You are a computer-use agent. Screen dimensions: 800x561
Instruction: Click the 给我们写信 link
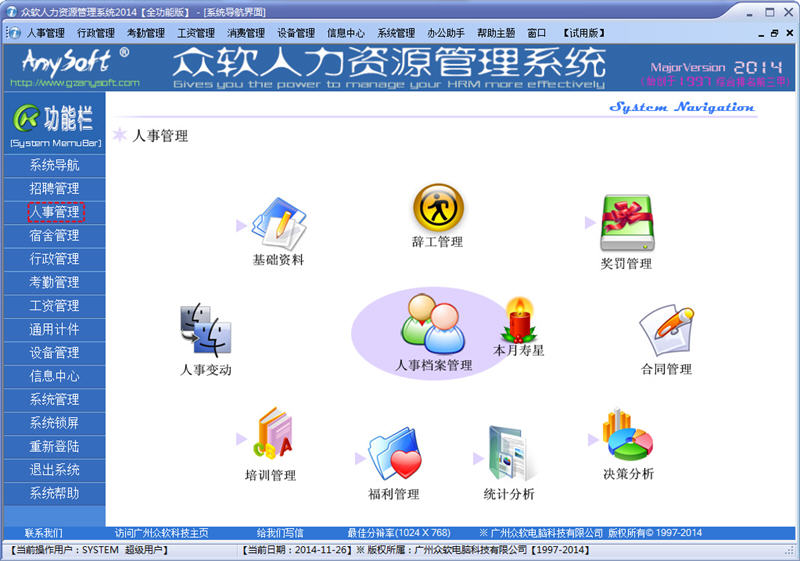280,533
